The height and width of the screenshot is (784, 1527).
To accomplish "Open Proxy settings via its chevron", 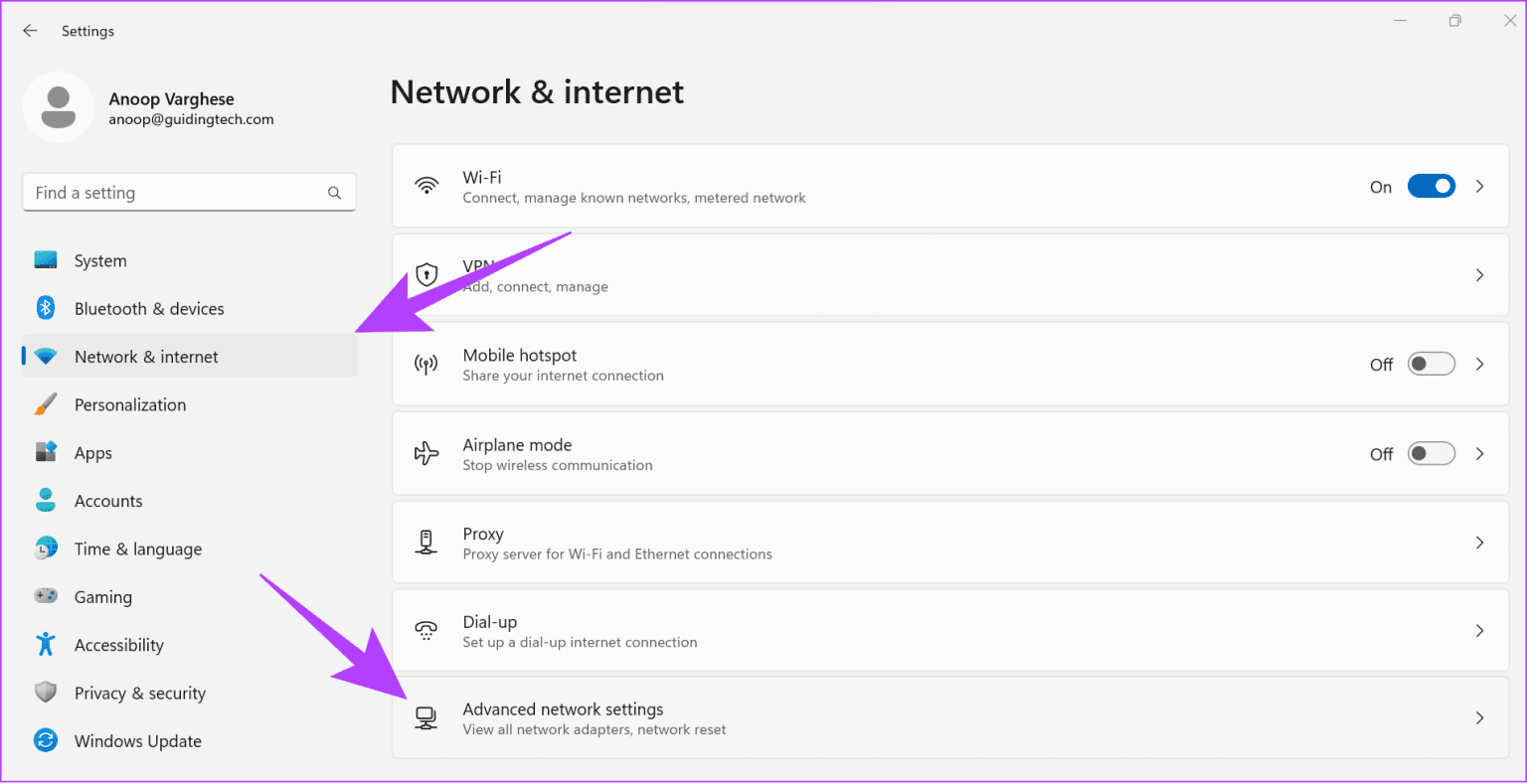I will pos(1480,543).
